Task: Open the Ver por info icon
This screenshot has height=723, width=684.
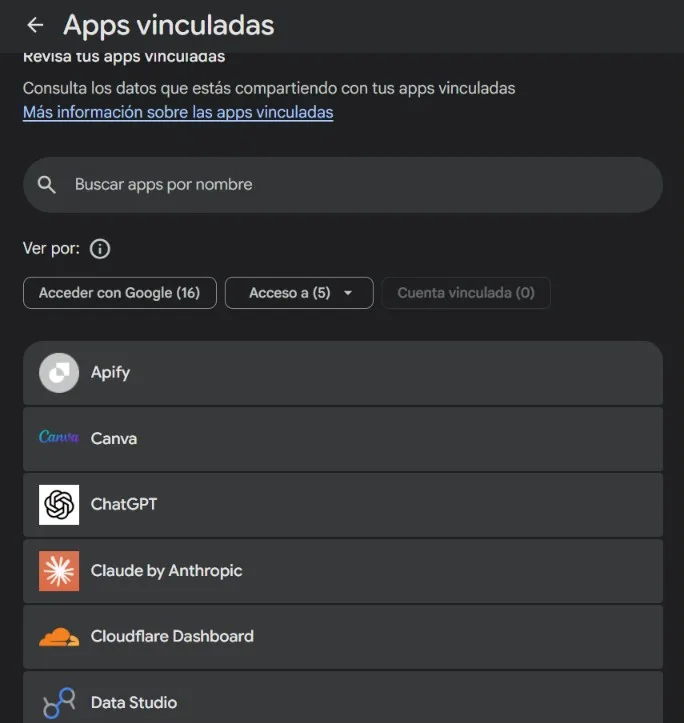Action: [100, 249]
